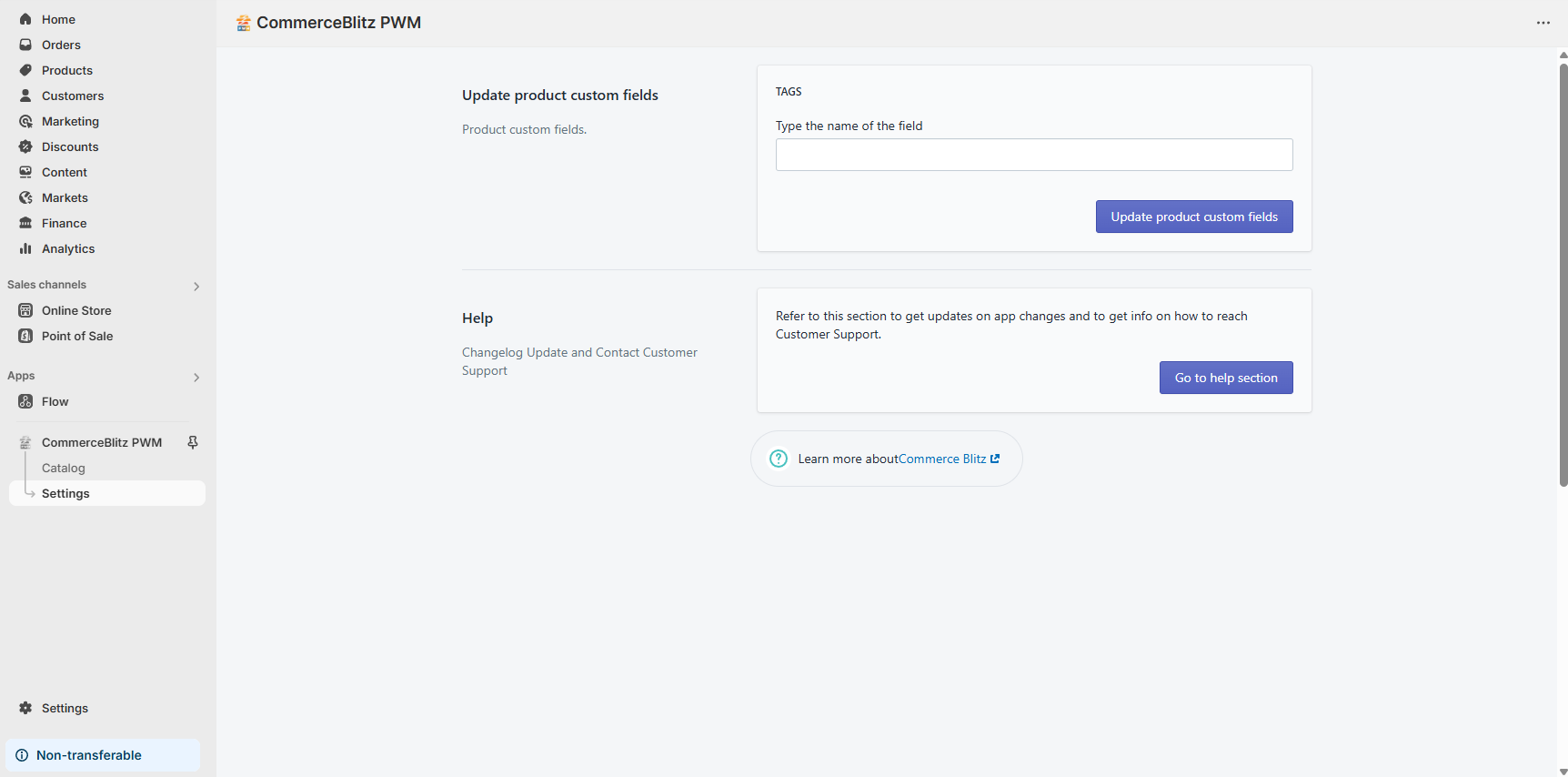Image resolution: width=1568 pixels, height=777 pixels.
Task: Click the Online Store icon
Action: coord(25,310)
